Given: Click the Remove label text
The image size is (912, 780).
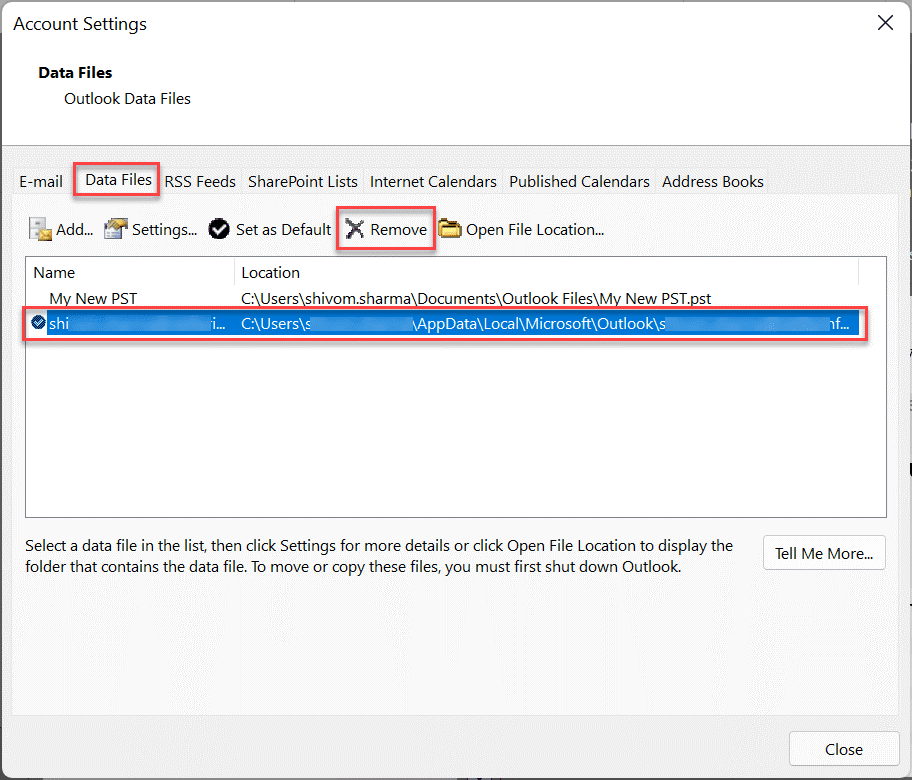Looking at the screenshot, I should (398, 230).
